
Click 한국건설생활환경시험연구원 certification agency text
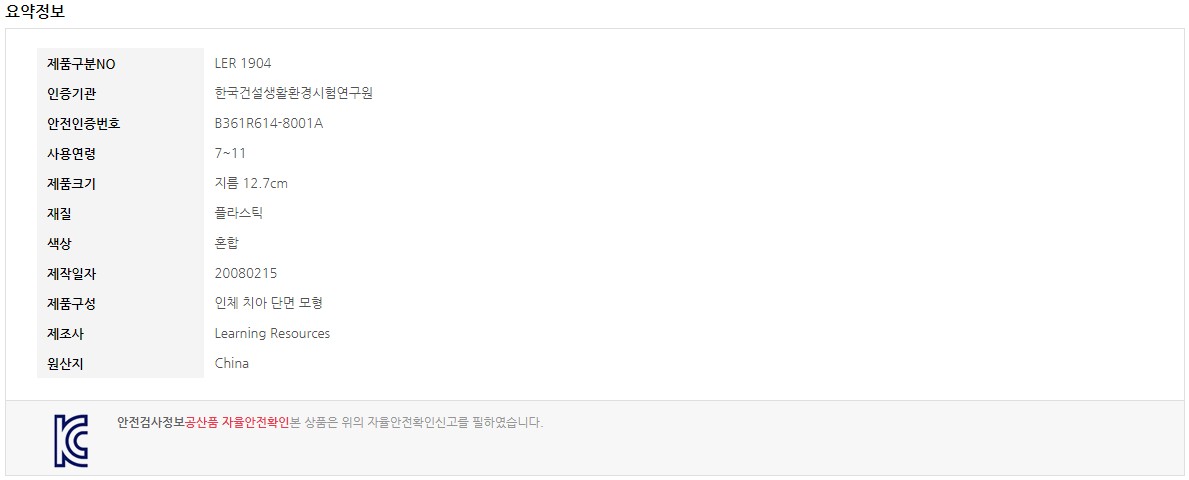293,93
